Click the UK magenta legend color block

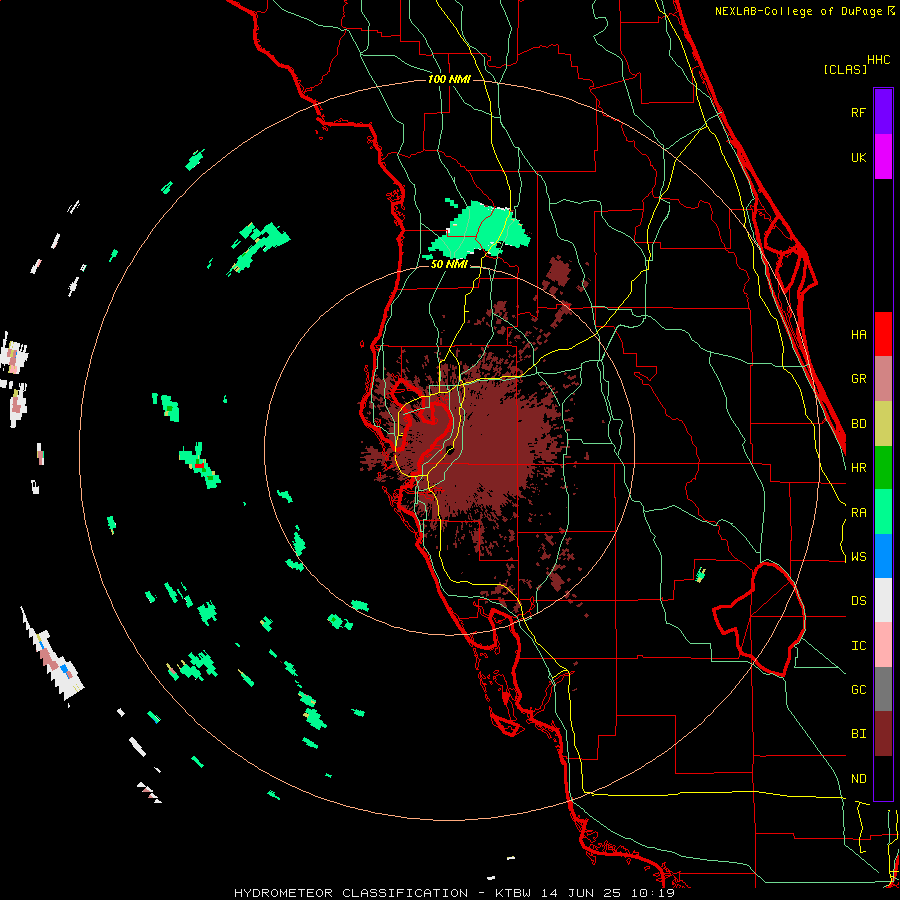coord(883,157)
